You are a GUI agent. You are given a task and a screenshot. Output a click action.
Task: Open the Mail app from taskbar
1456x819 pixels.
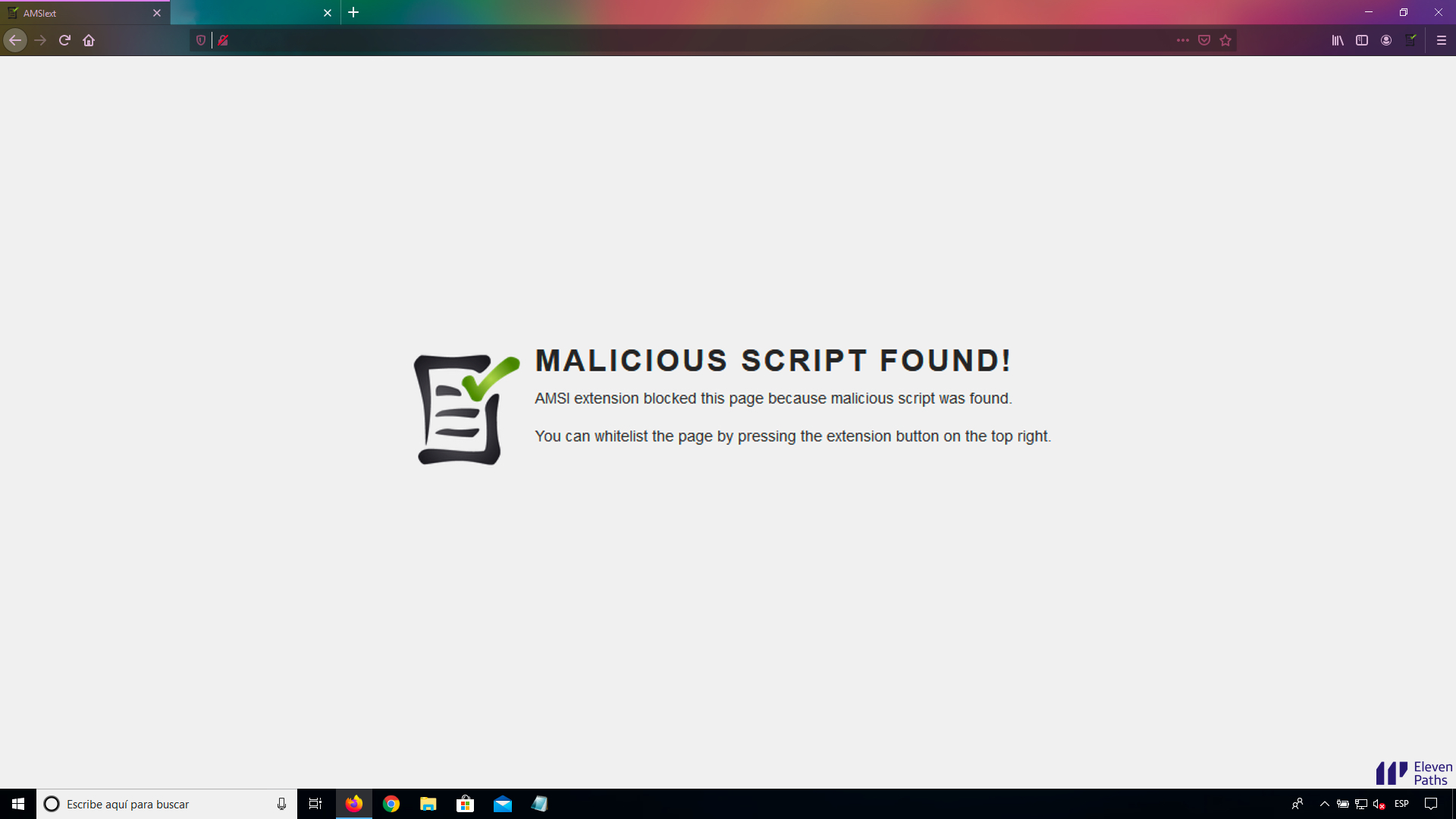[x=503, y=804]
